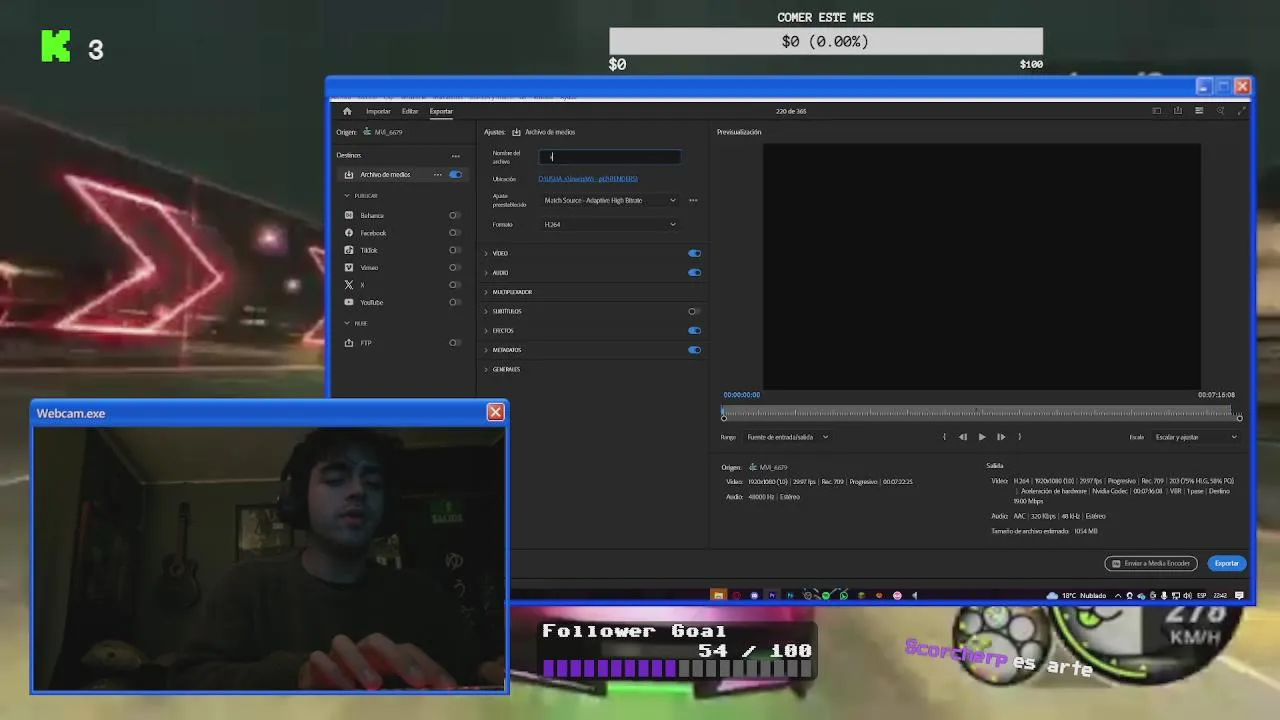Image resolution: width=1280 pixels, height=720 pixels.
Task: Enable the YouTube publish toggle
Action: tap(454, 302)
